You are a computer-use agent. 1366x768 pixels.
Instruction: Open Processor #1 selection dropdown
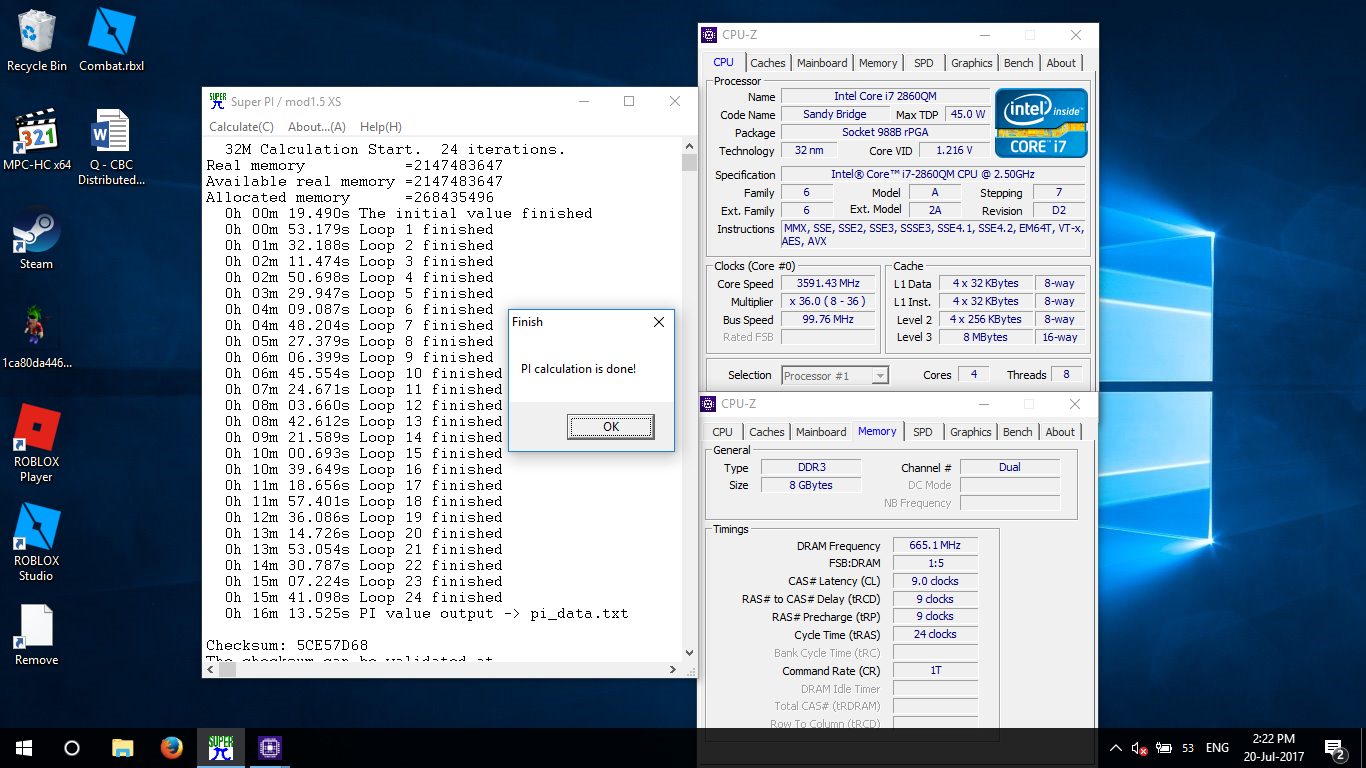coord(835,376)
